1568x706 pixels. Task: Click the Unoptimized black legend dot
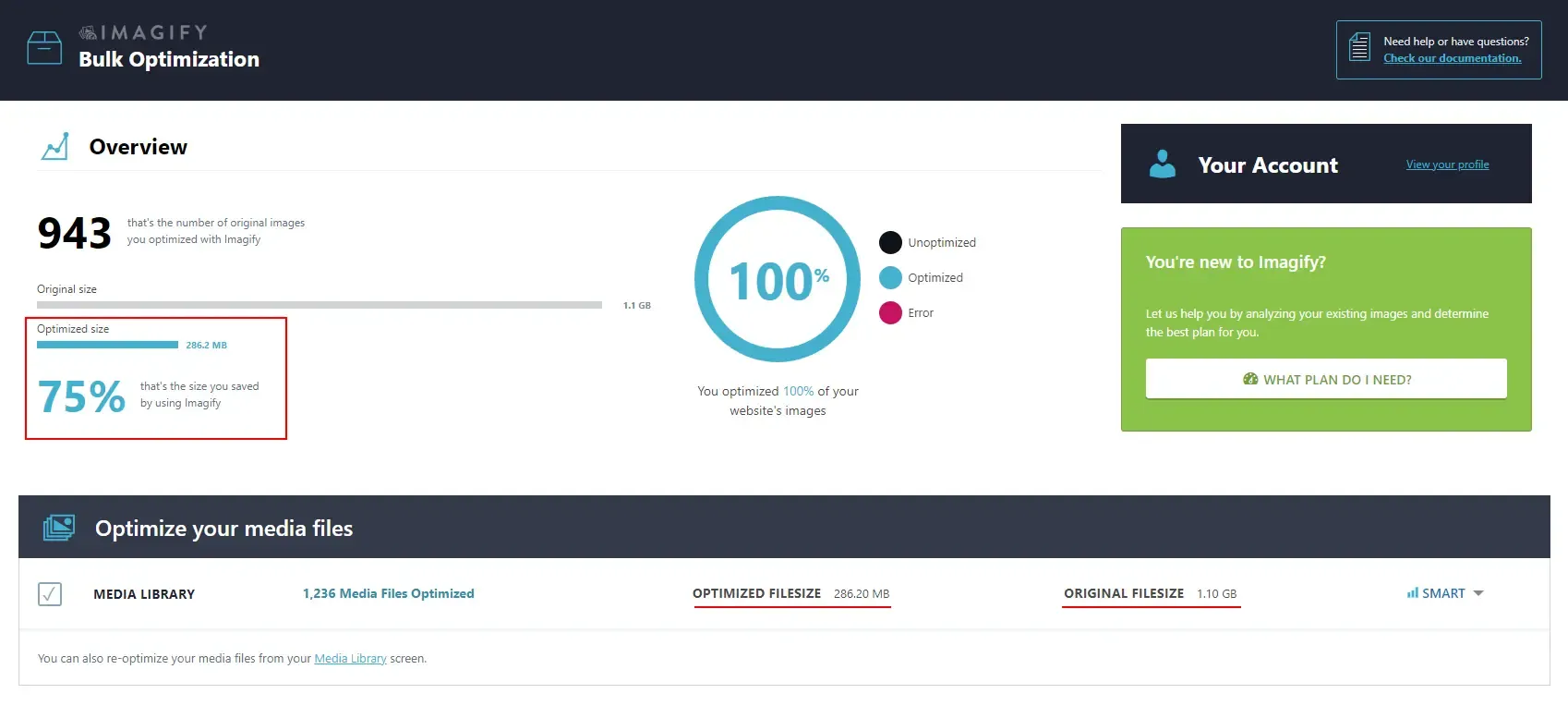(x=890, y=242)
